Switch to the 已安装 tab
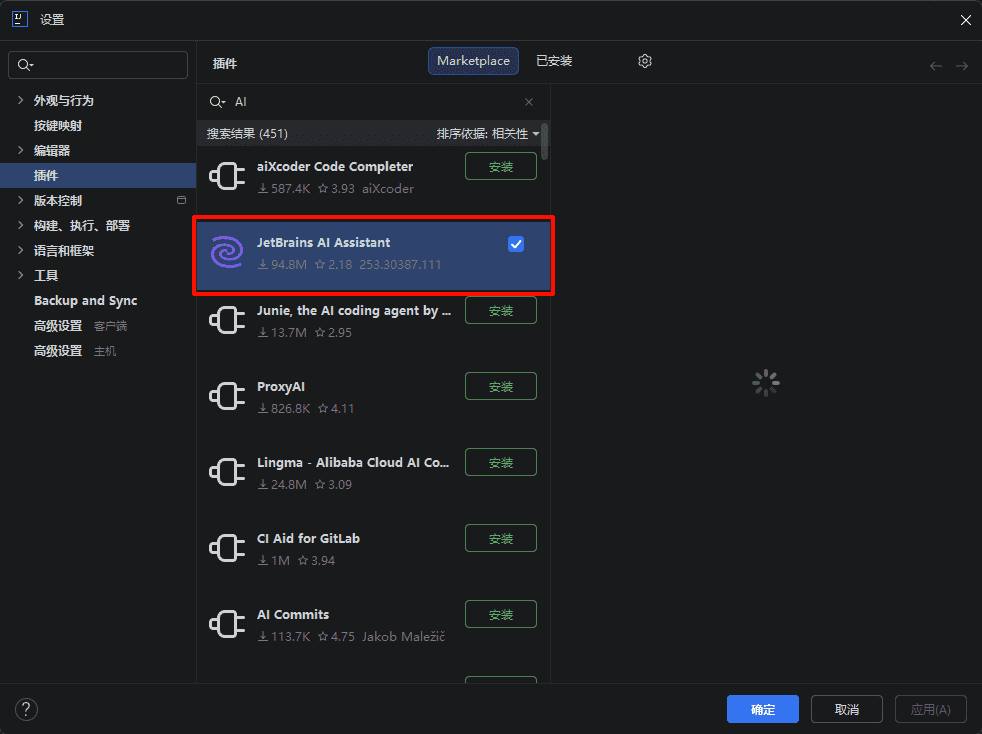 554,61
